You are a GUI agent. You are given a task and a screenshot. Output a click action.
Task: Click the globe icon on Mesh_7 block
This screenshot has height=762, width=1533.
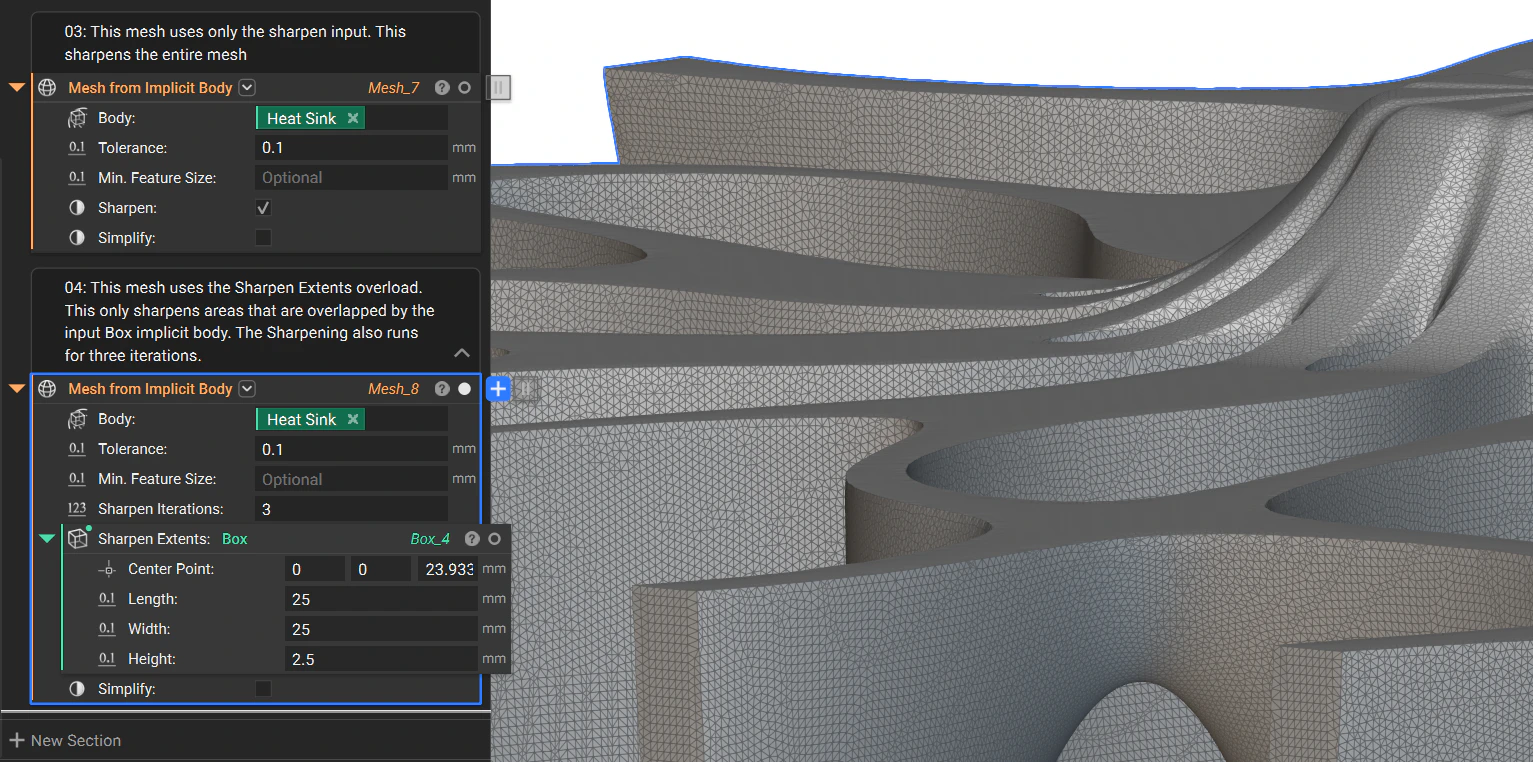[46, 87]
